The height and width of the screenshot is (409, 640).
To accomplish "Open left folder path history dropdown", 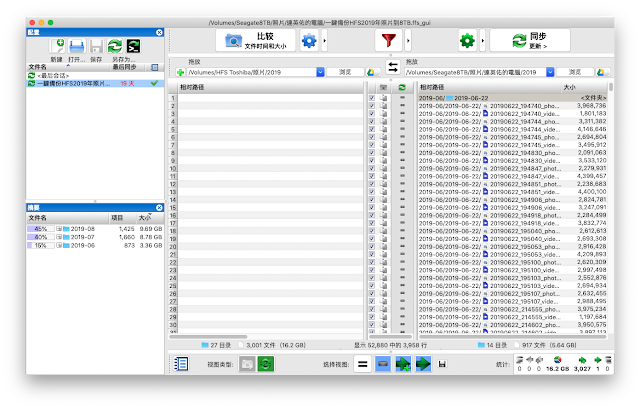I will click(x=320, y=72).
